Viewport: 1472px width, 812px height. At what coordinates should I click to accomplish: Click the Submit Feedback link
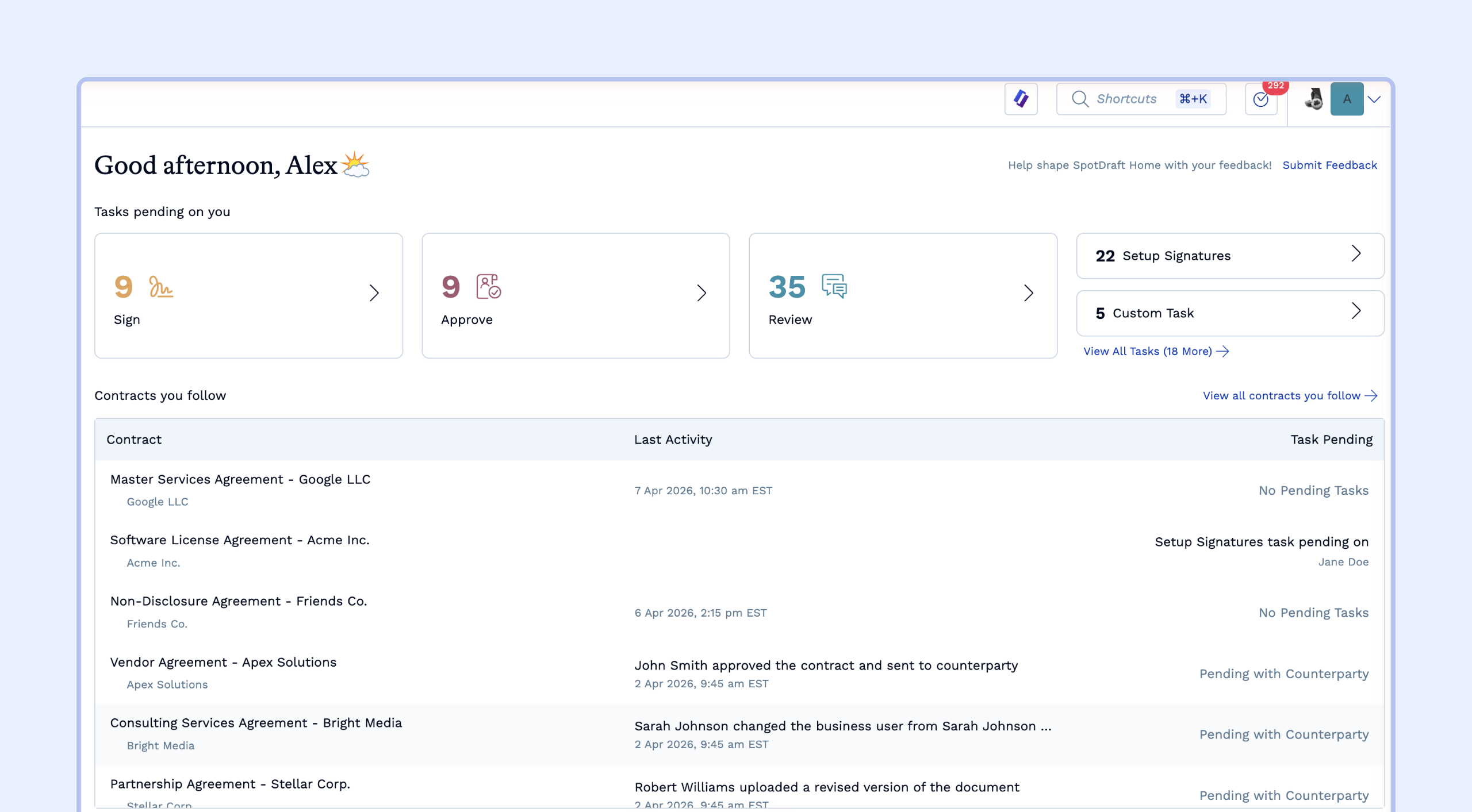click(1329, 165)
